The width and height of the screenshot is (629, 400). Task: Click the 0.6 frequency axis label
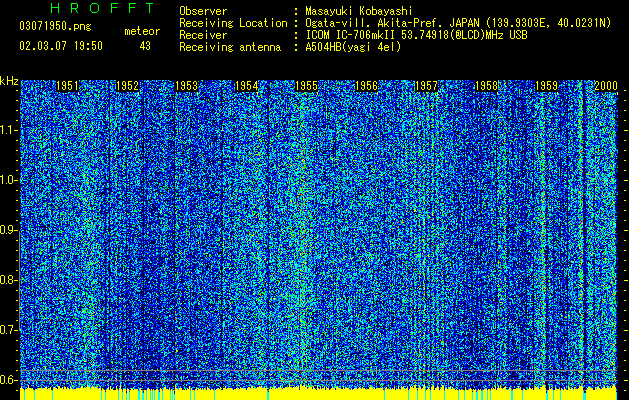(9, 380)
